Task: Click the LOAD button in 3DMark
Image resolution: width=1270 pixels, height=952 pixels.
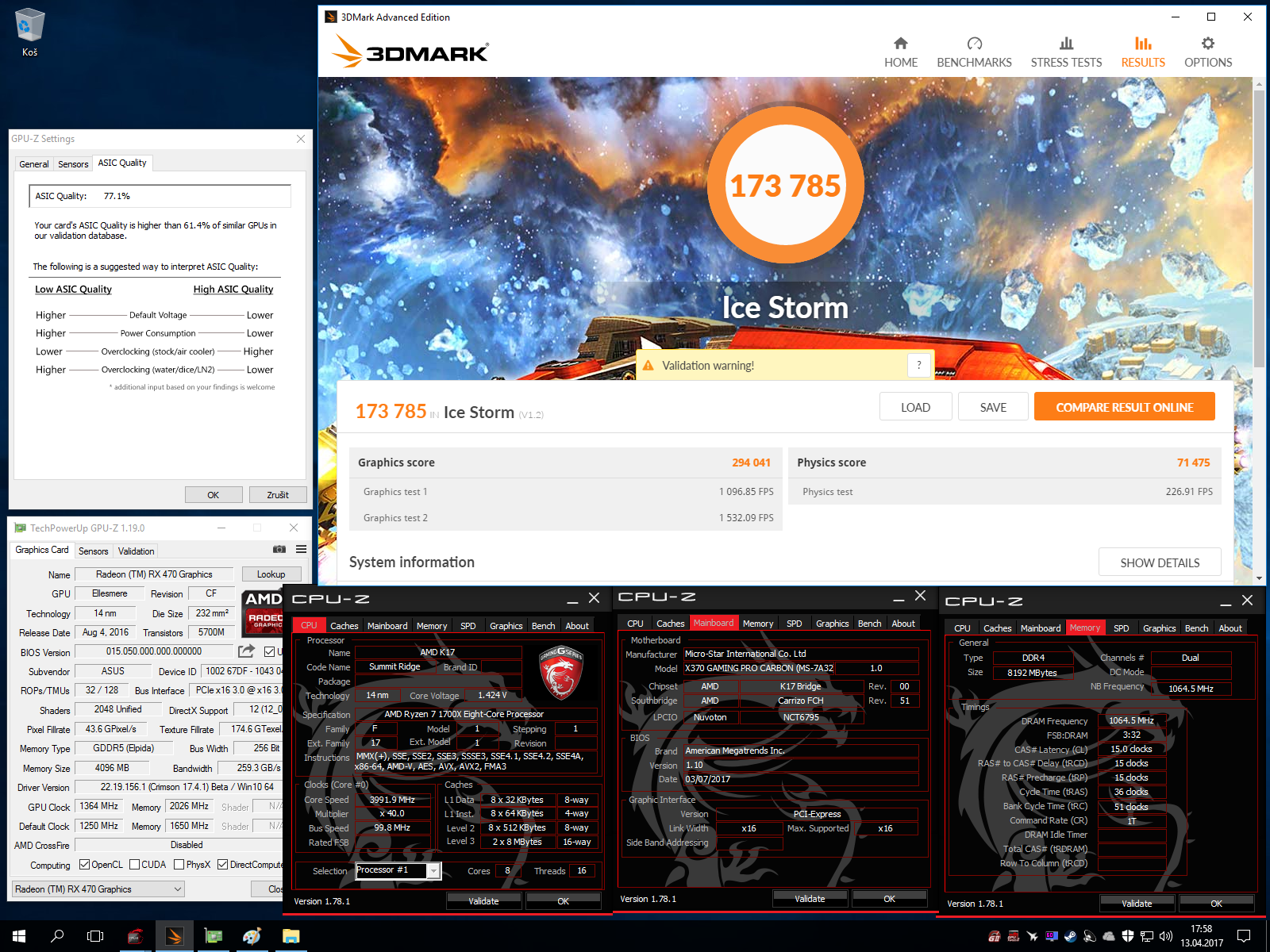Action: 915,407
